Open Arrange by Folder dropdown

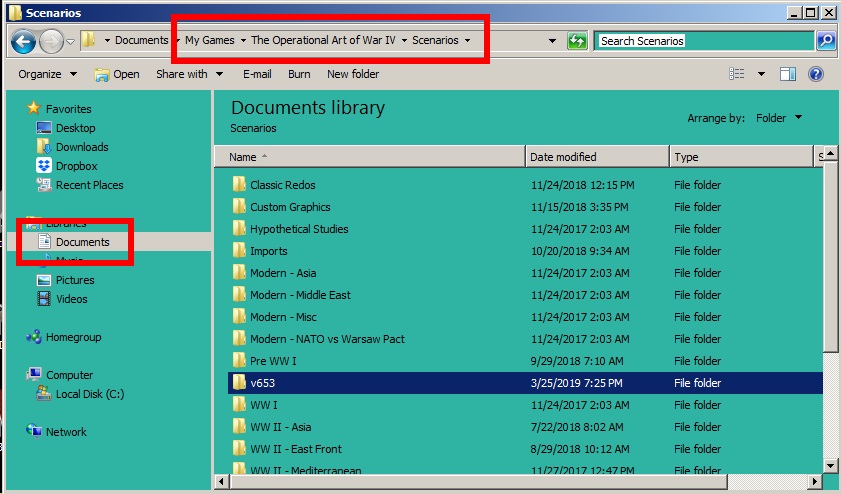(779, 118)
